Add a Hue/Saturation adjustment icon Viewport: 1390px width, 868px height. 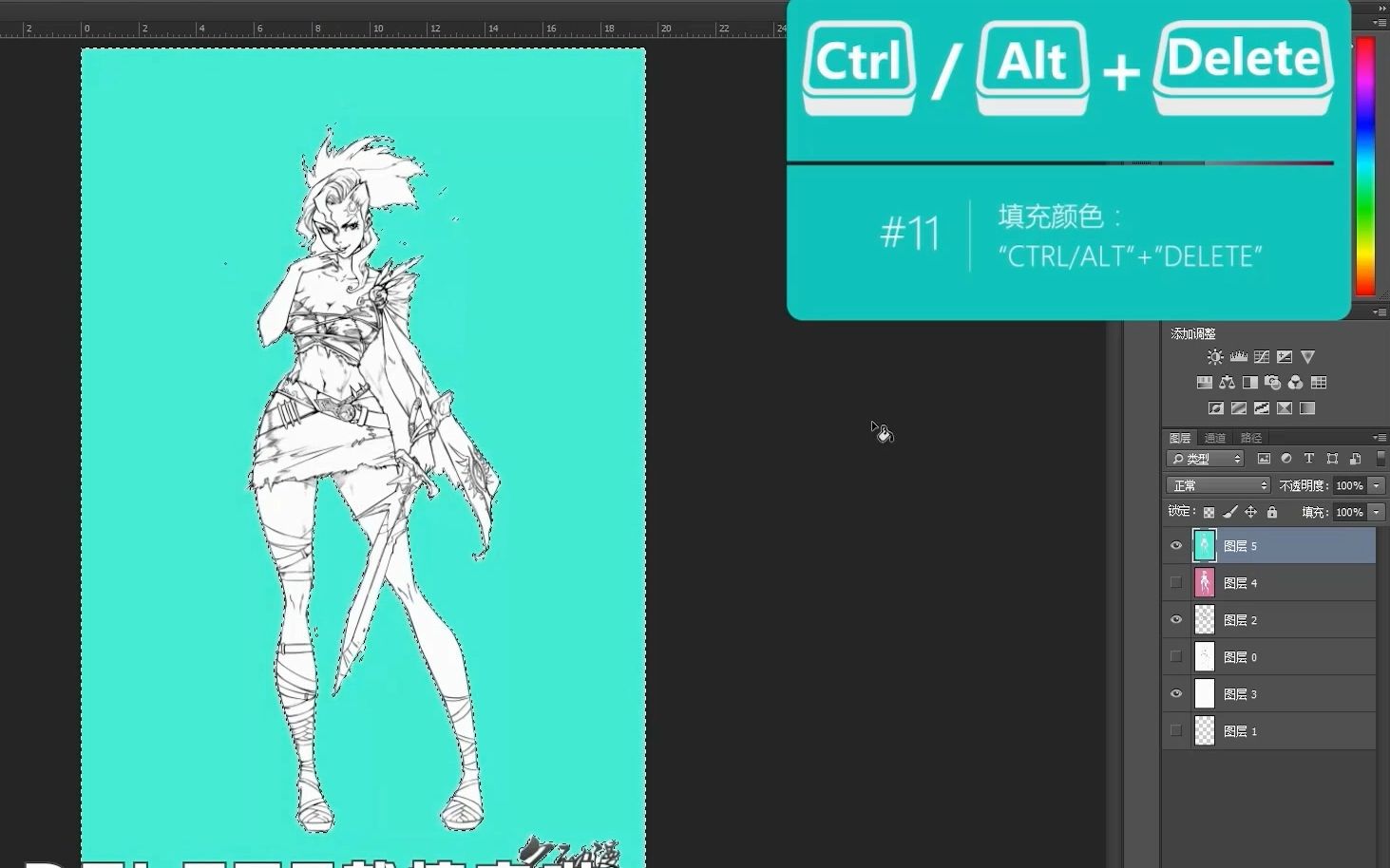pos(1204,383)
